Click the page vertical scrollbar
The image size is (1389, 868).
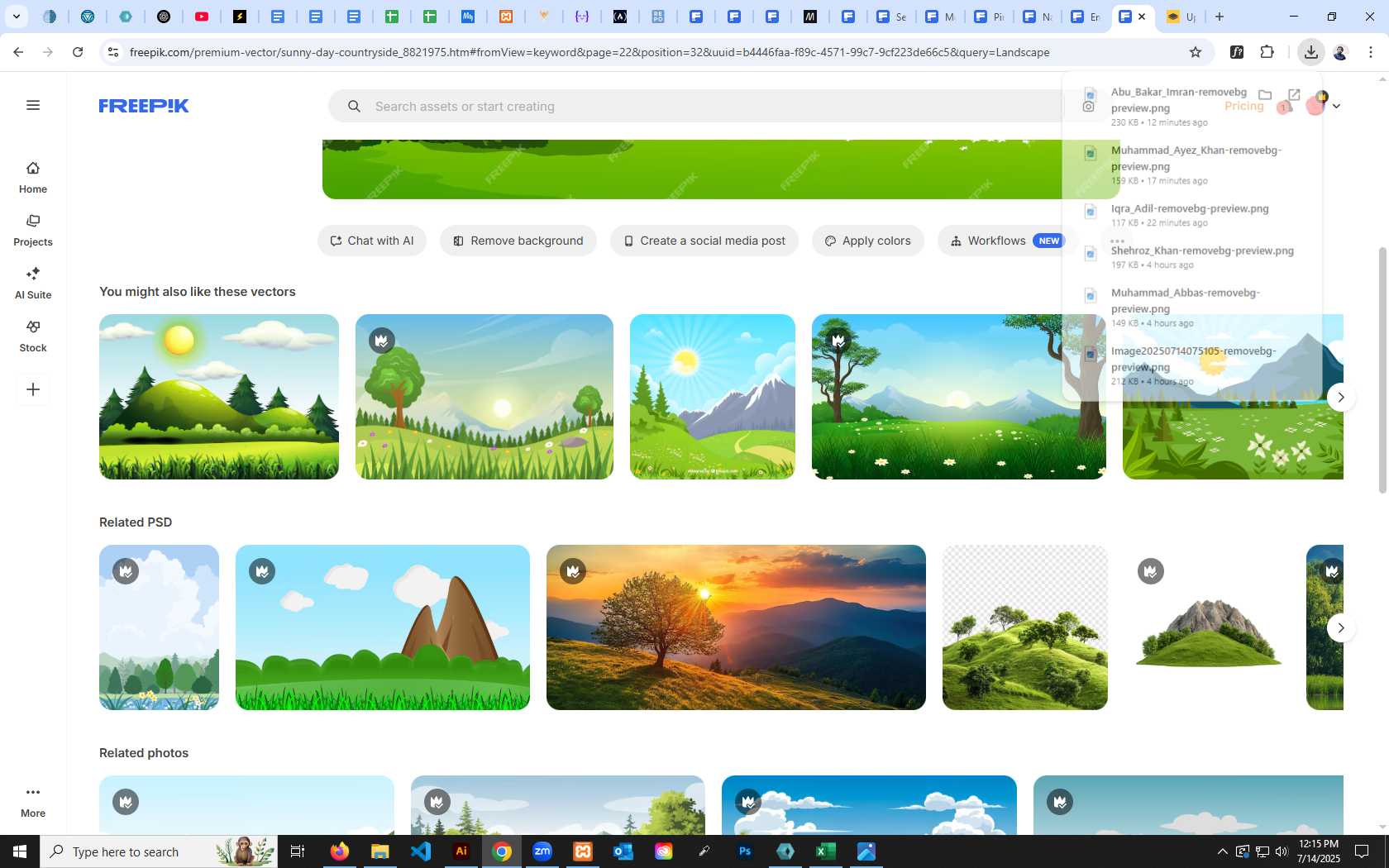click(x=1382, y=370)
